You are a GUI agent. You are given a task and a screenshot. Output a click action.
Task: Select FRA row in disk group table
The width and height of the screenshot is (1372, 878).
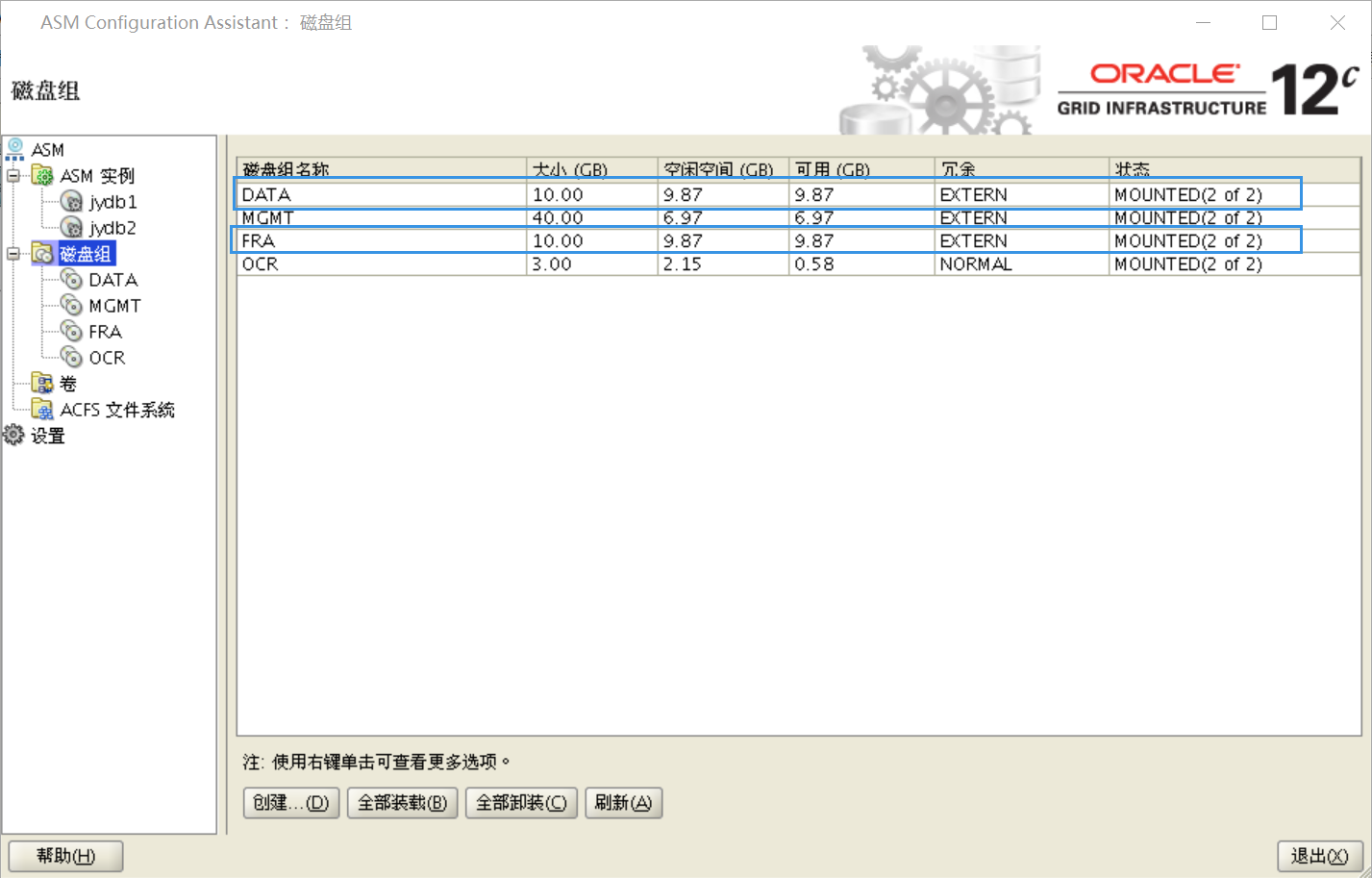click(x=799, y=241)
